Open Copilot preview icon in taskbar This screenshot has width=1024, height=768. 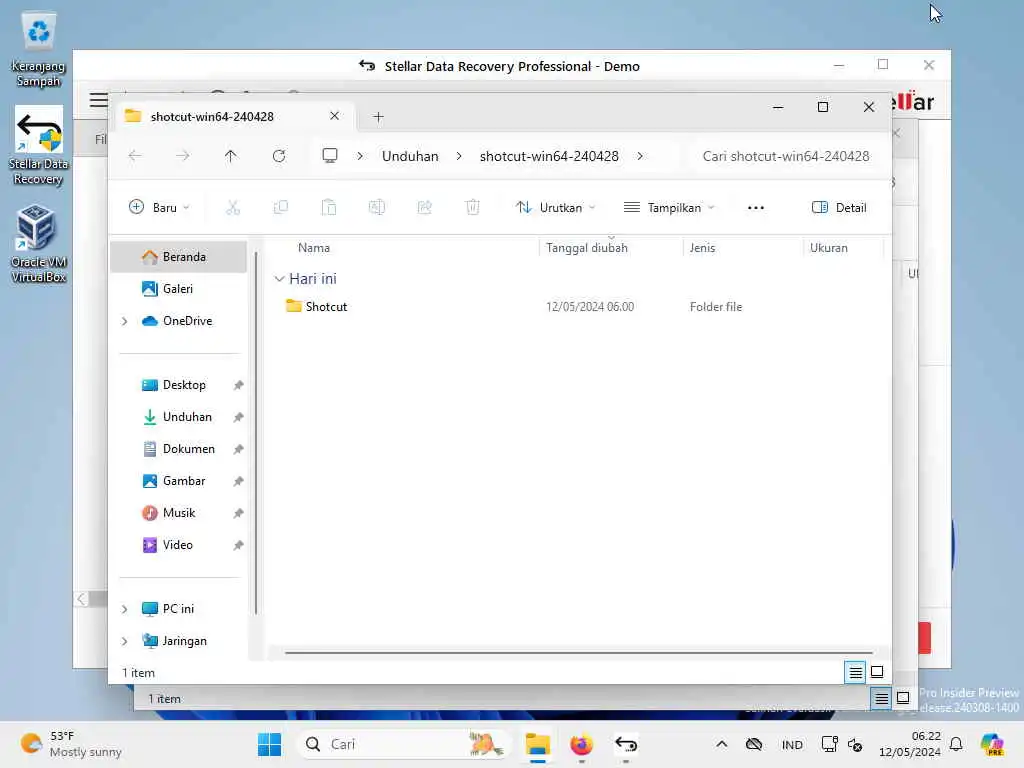[992, 744]
